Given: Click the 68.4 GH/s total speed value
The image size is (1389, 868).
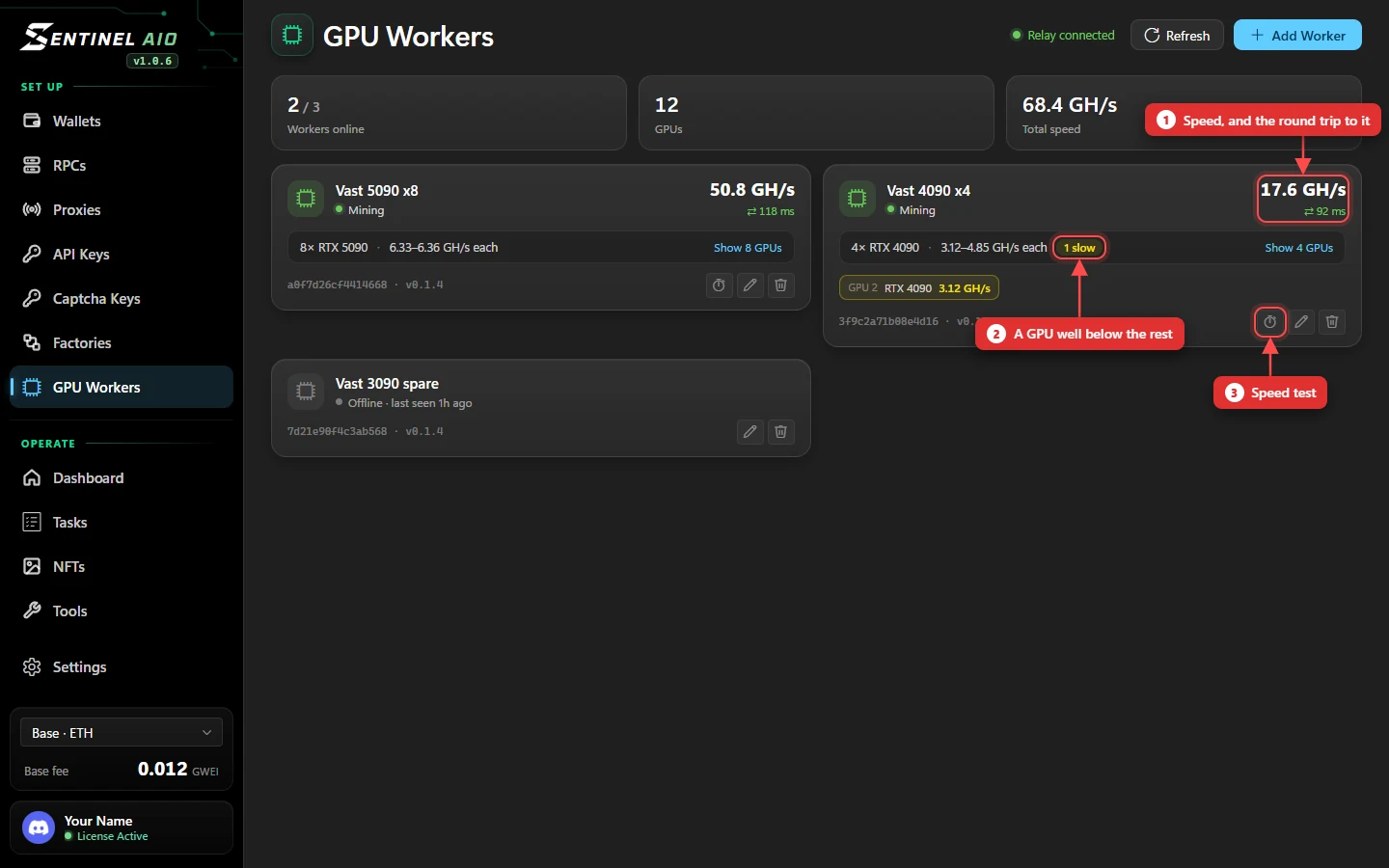Looking at the screenshot, I should tap(1070, 105).
